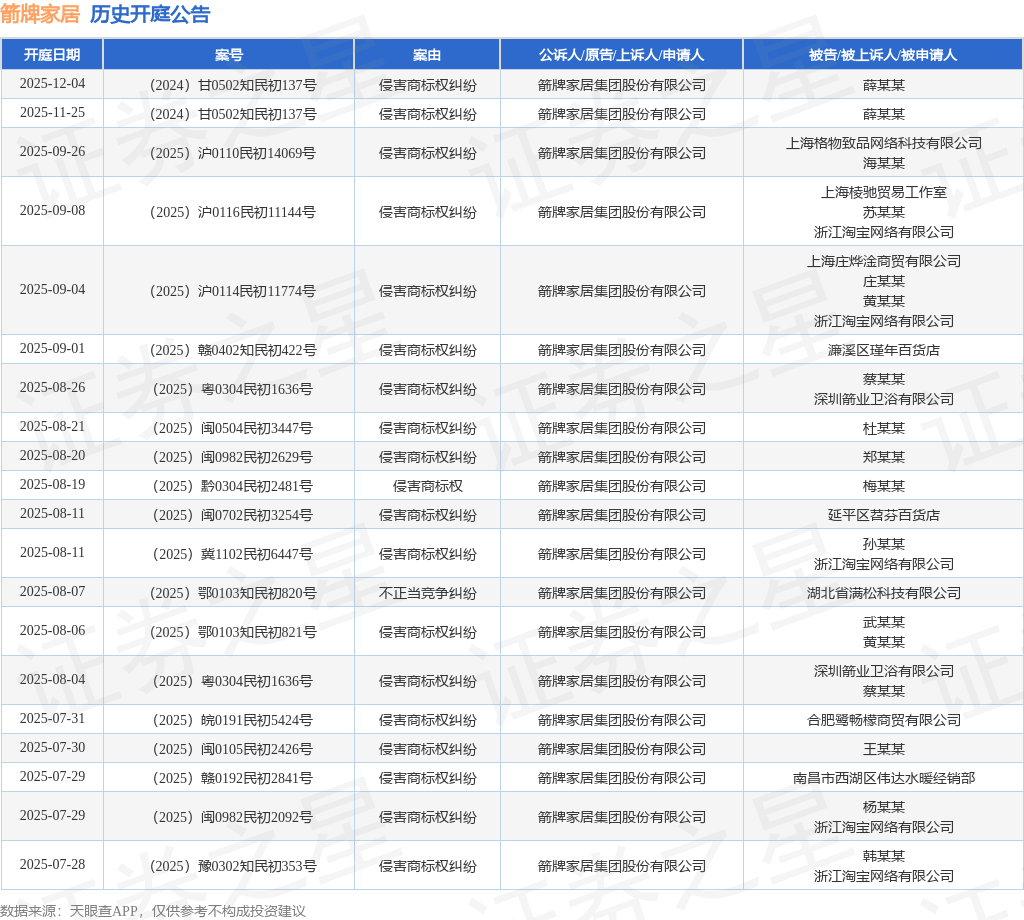1024x920 pixels.
Task: Click case number (2025)赣0402知民初422号
Action: (x=233, y=350)
